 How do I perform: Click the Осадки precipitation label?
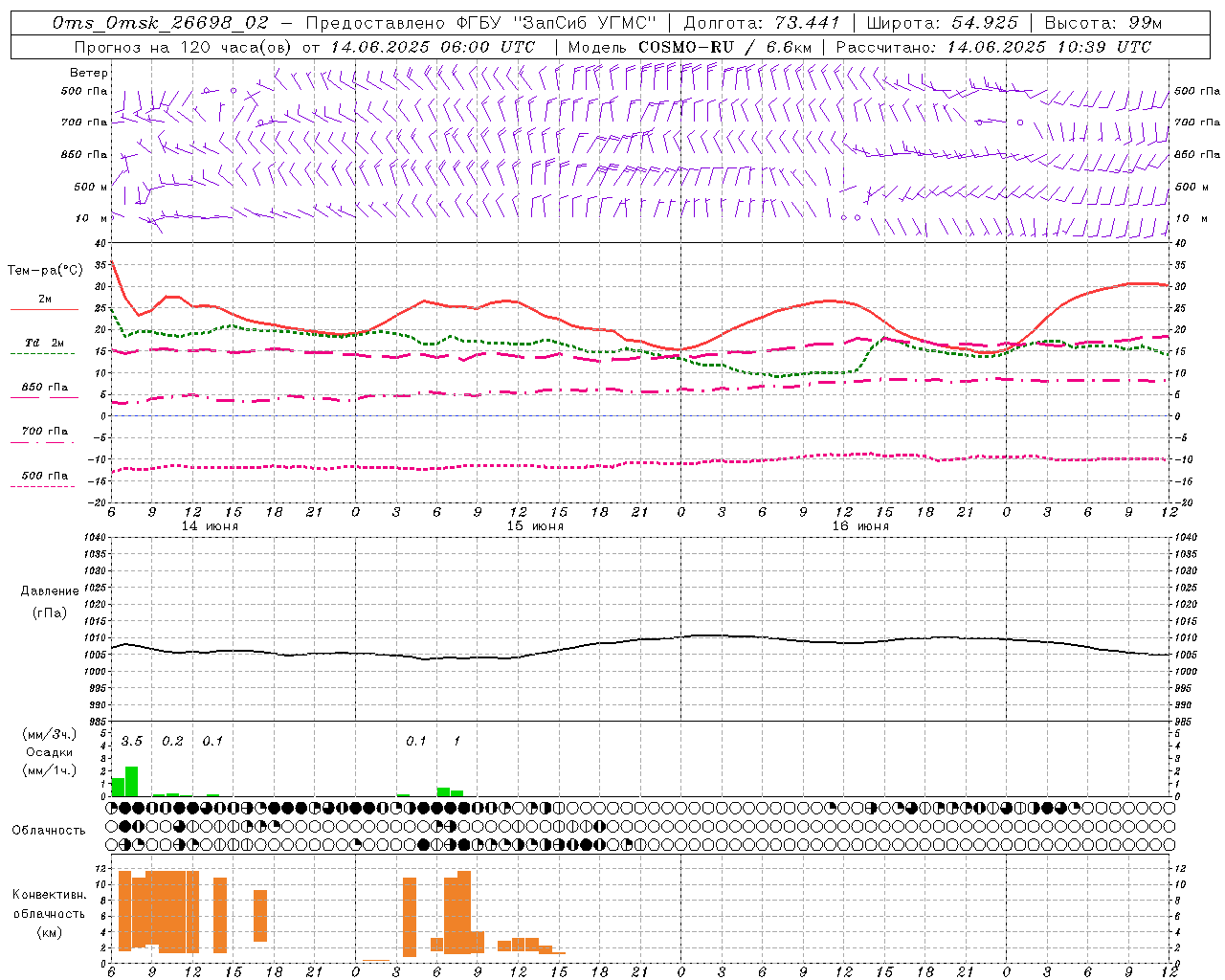point(50,752)
